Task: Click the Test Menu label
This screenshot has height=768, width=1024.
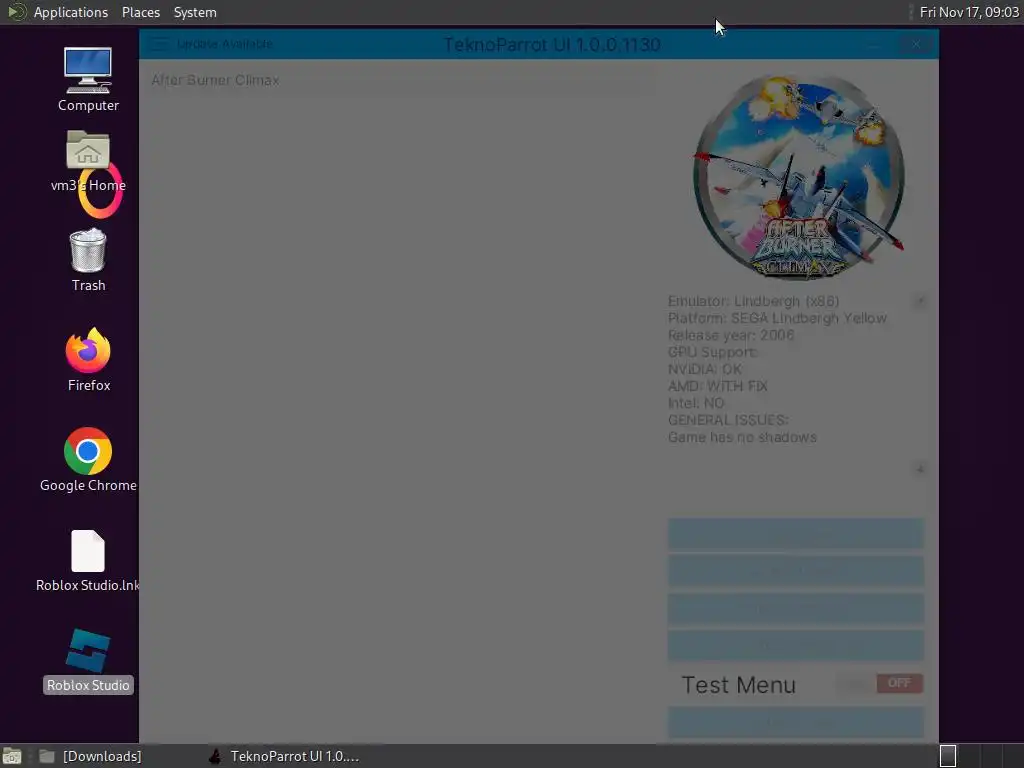Action: coord(739,684)
